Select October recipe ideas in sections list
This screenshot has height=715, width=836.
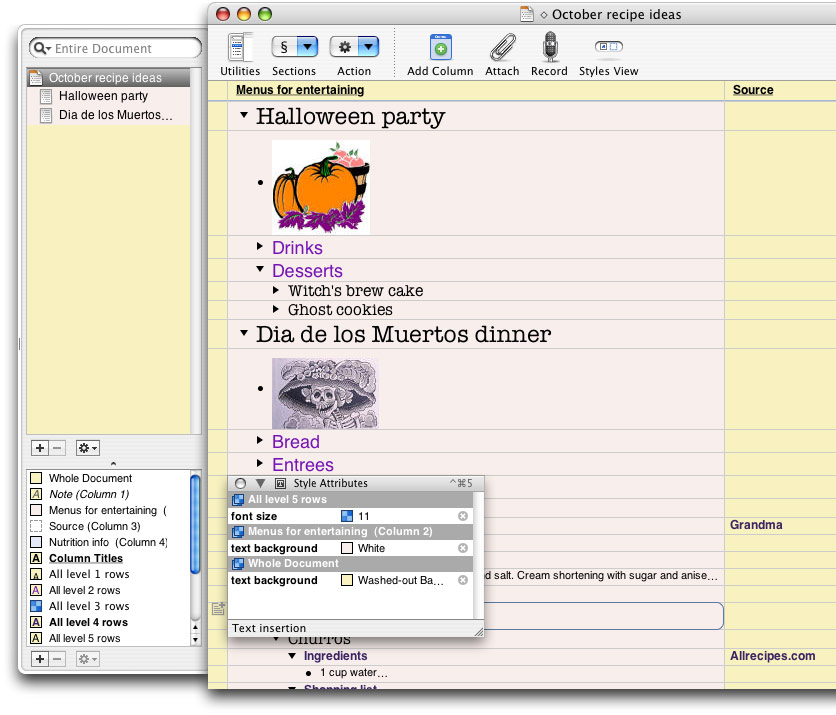[108, 78]
